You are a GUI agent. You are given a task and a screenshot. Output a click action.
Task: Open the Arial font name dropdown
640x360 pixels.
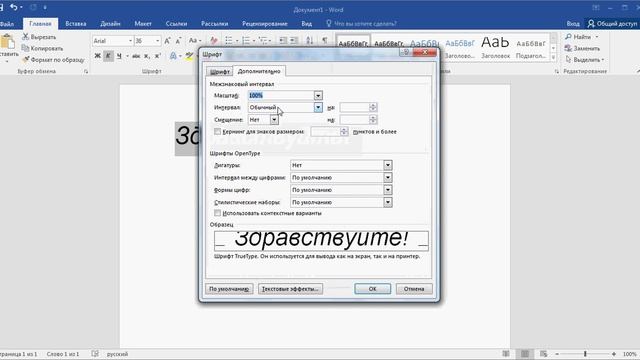130,41
